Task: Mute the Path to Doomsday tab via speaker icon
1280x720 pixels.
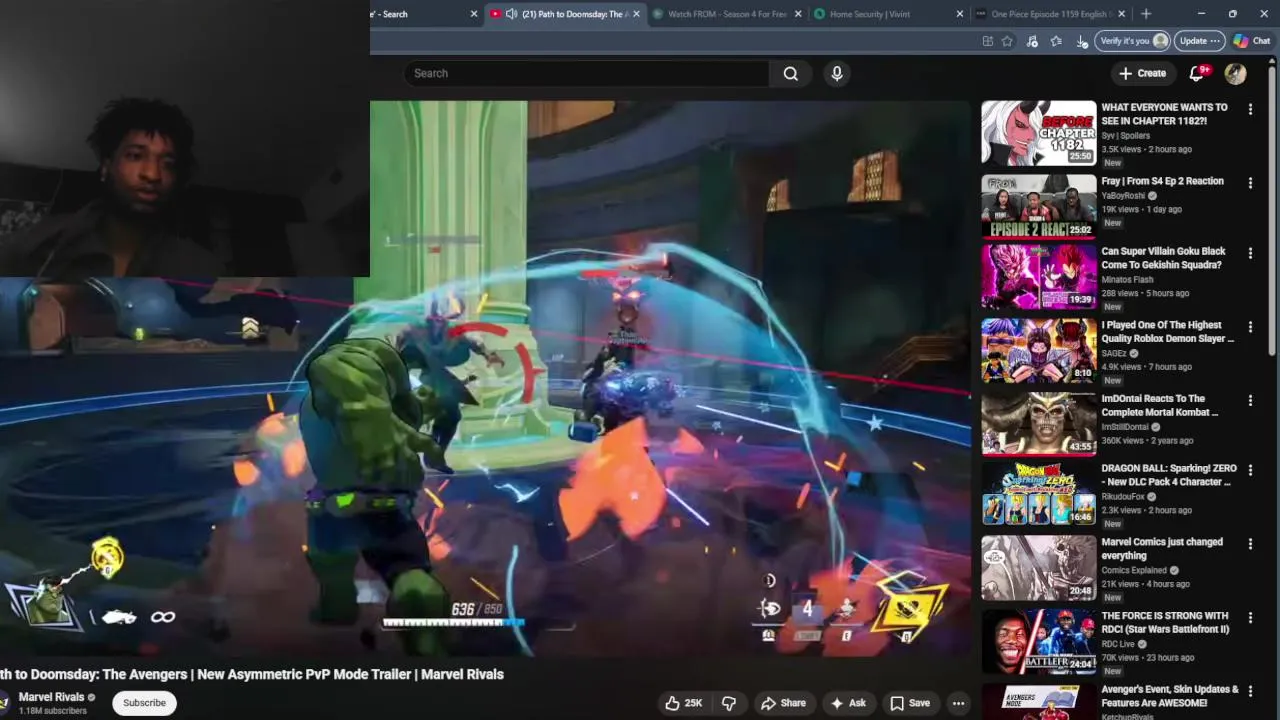Action: click(511, 14)
